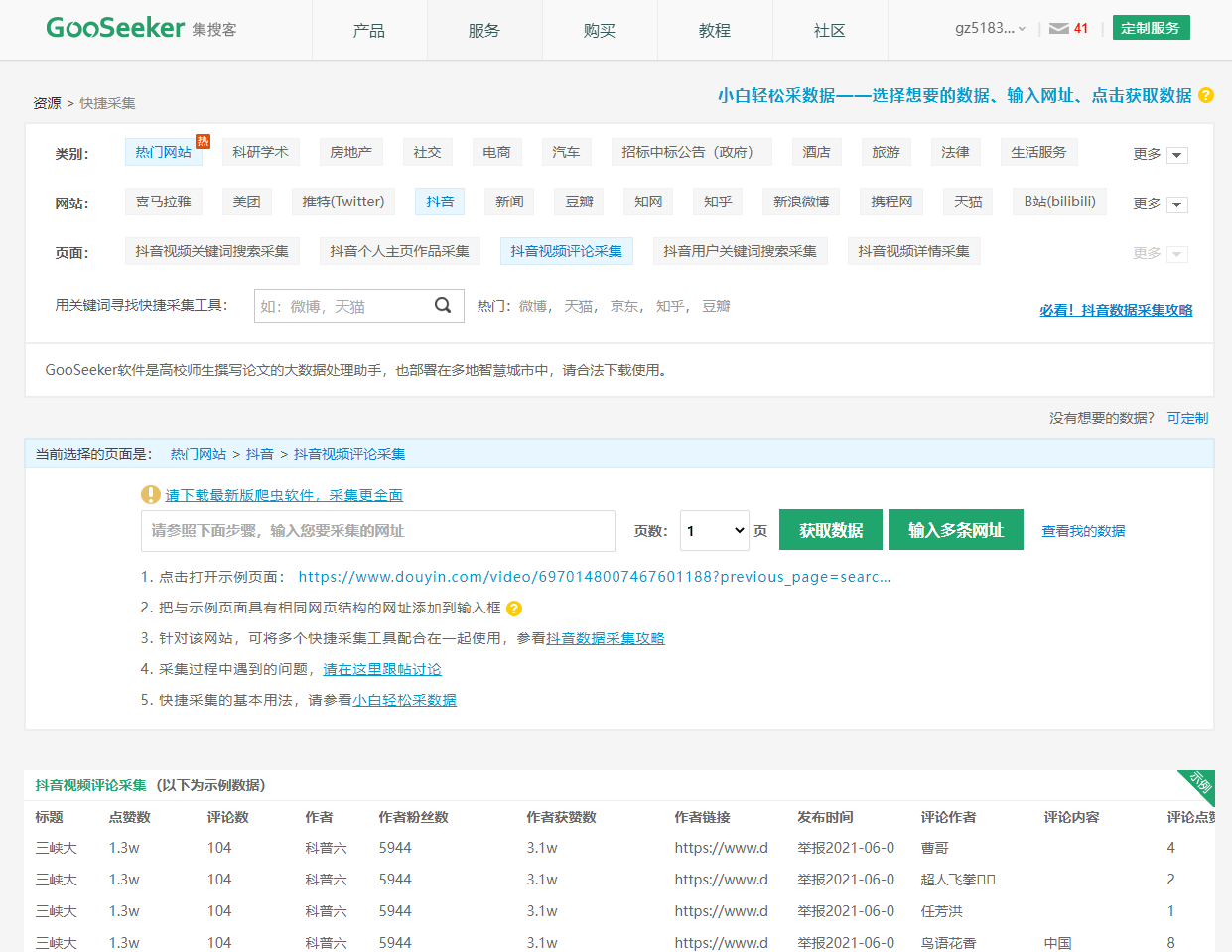Viewport: 1232px width, 952px height.
Task: Choose the 知网 website
Action: [x=648, y=202]
